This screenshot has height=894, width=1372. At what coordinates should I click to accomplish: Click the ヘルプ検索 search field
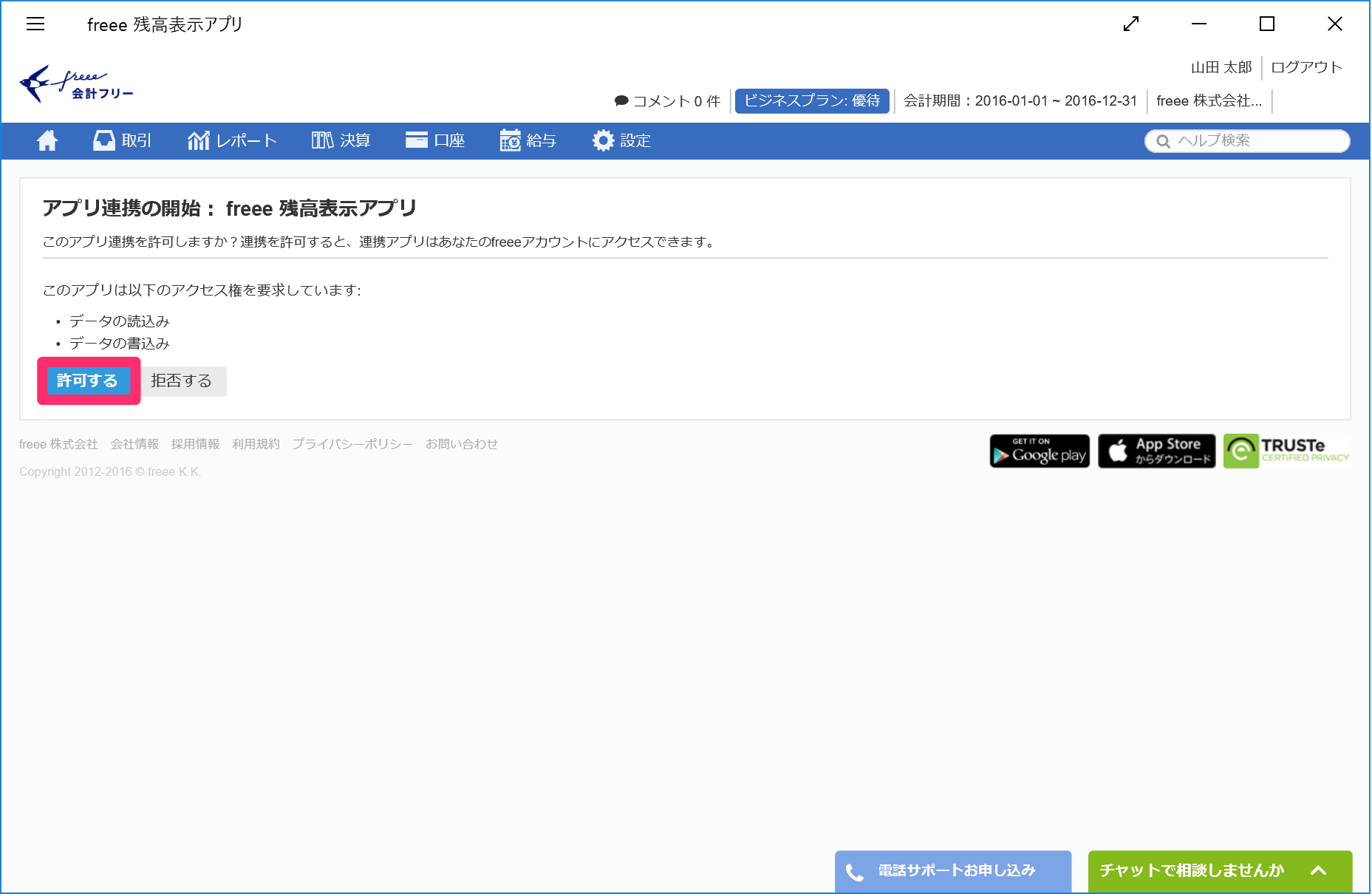click(1247, 141)
